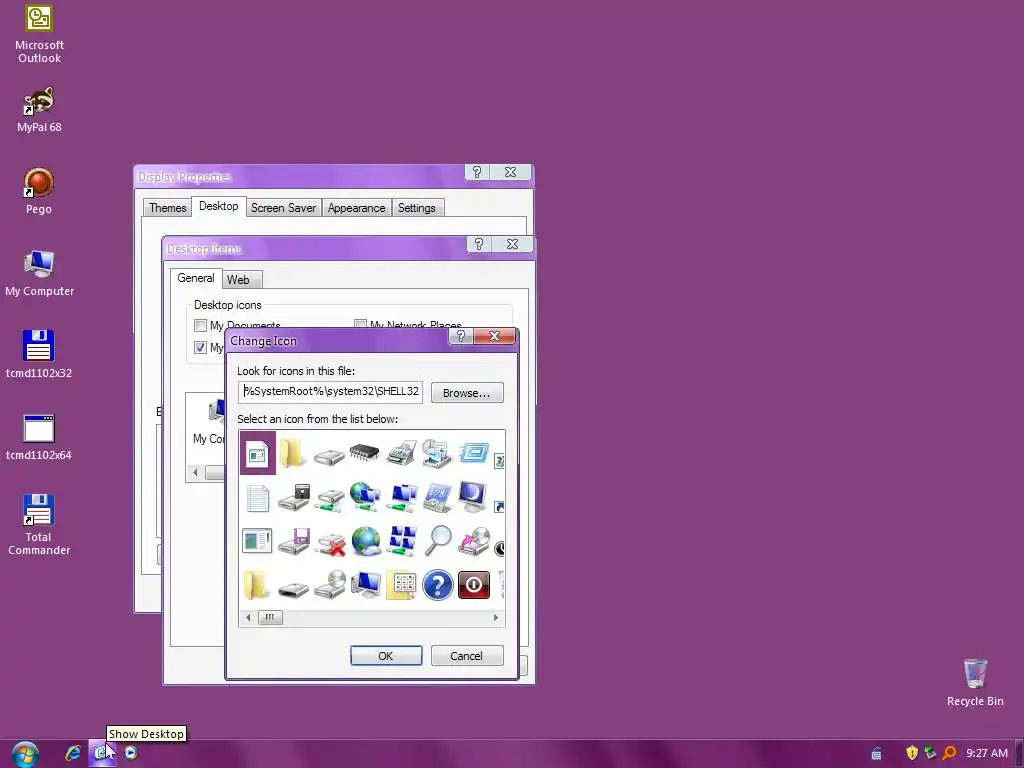Enable the My Documents desktop icon checkbox
This screenshot has width=1024, height=768.
(200, 325)
